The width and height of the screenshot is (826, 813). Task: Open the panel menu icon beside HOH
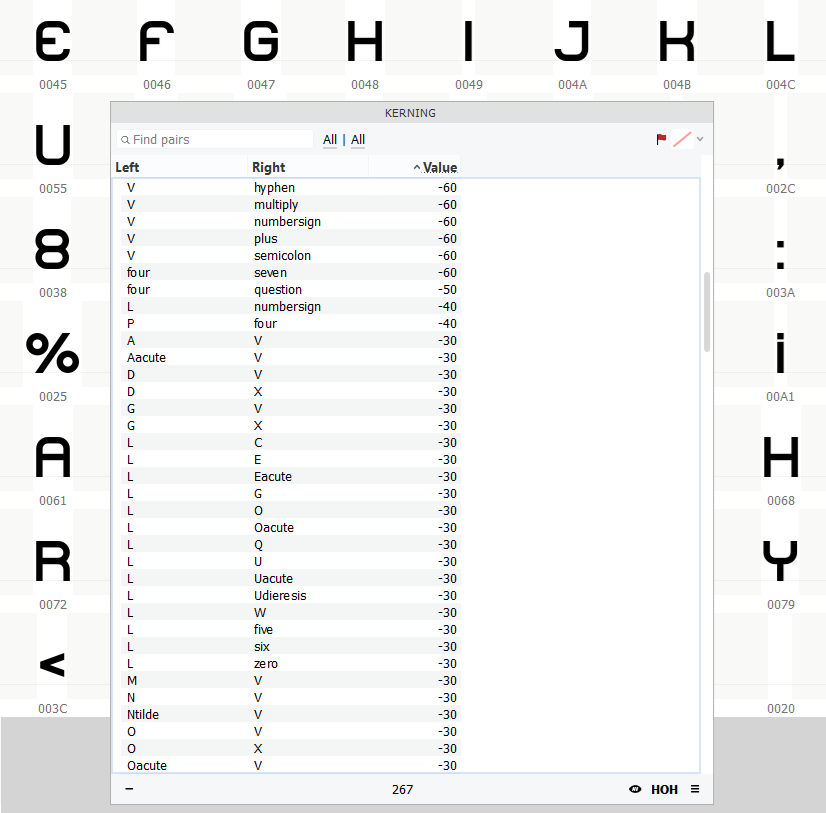tap(695, 789)
